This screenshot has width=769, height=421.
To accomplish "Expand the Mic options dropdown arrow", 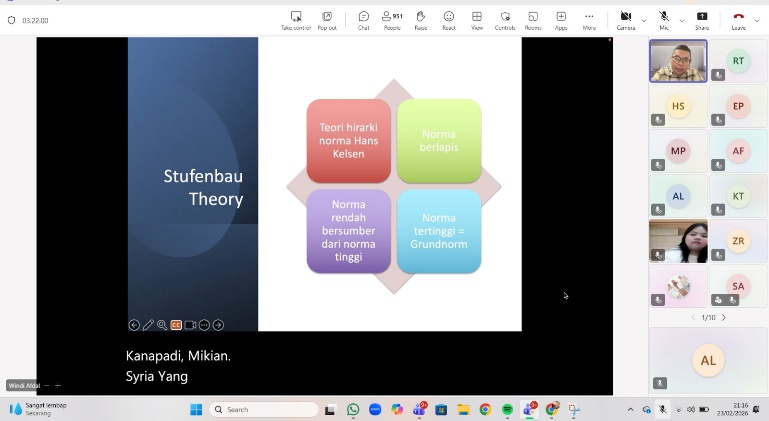I will (681, 20).
